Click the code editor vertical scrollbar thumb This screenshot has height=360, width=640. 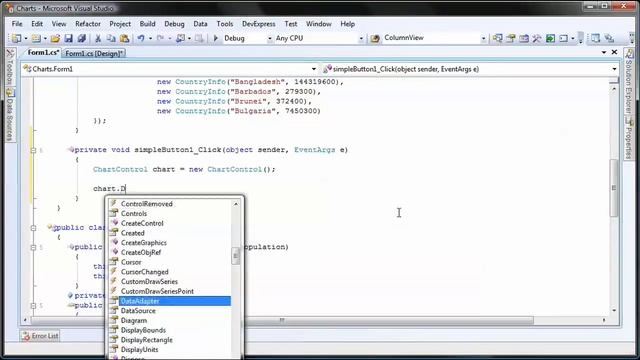click(613, 188)
